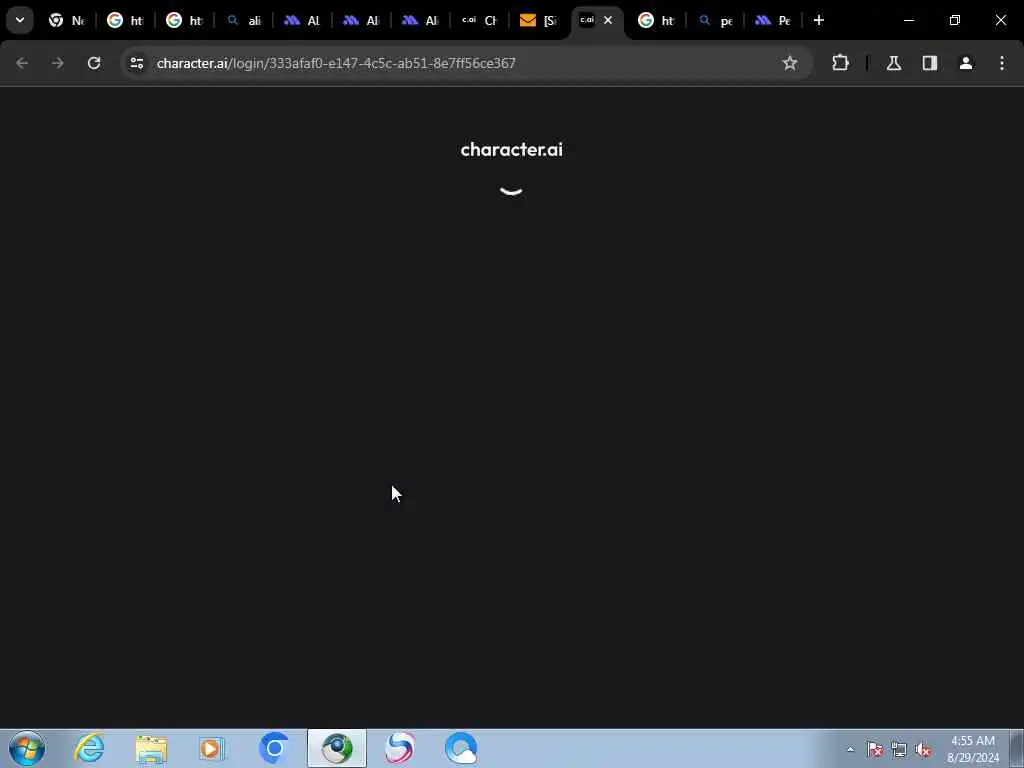Click the character.ai logo text
This screenshot has height=768, width=1024.
coord(511,150)
